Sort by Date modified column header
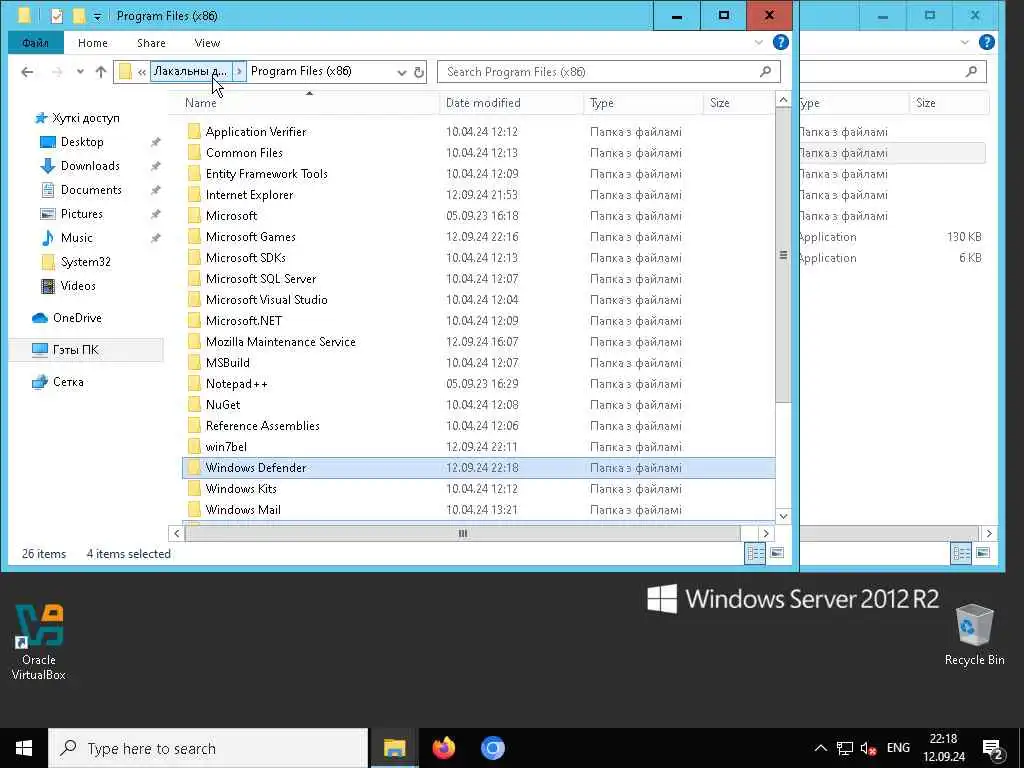Viewport: 1024px width, 768px height. [x=511, y=103]
